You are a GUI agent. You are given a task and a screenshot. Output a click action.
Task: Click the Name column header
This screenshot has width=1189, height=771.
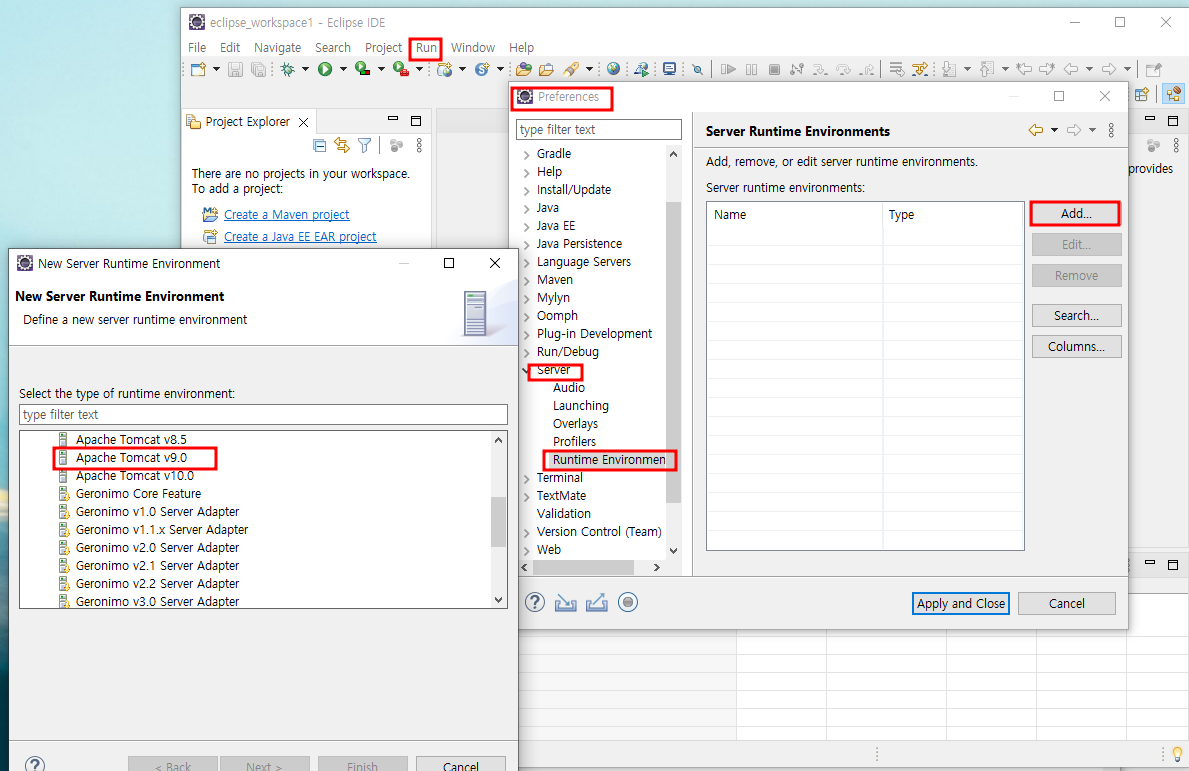(x=795, y=215)
